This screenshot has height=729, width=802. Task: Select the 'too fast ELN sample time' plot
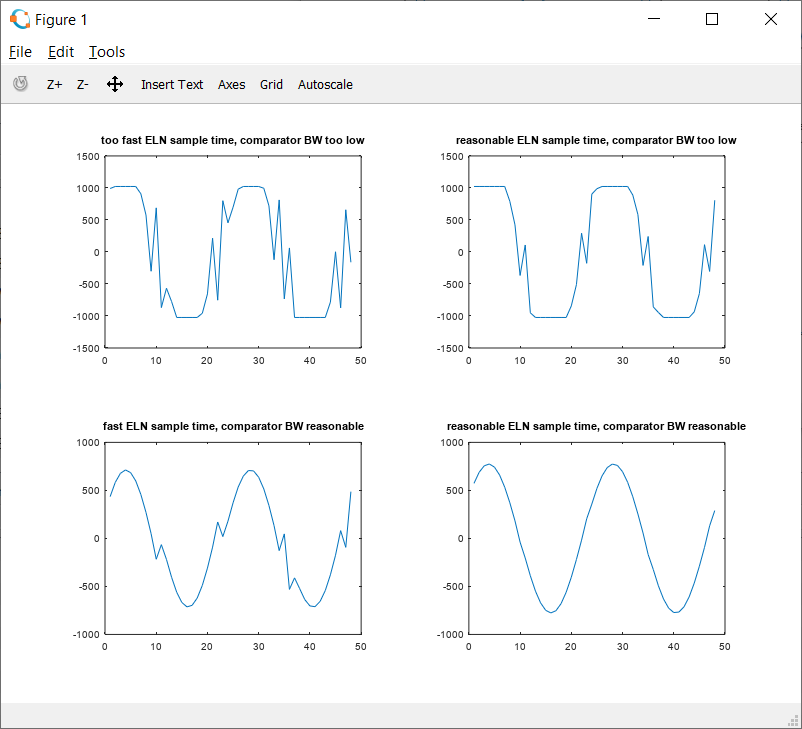point(232,251)
